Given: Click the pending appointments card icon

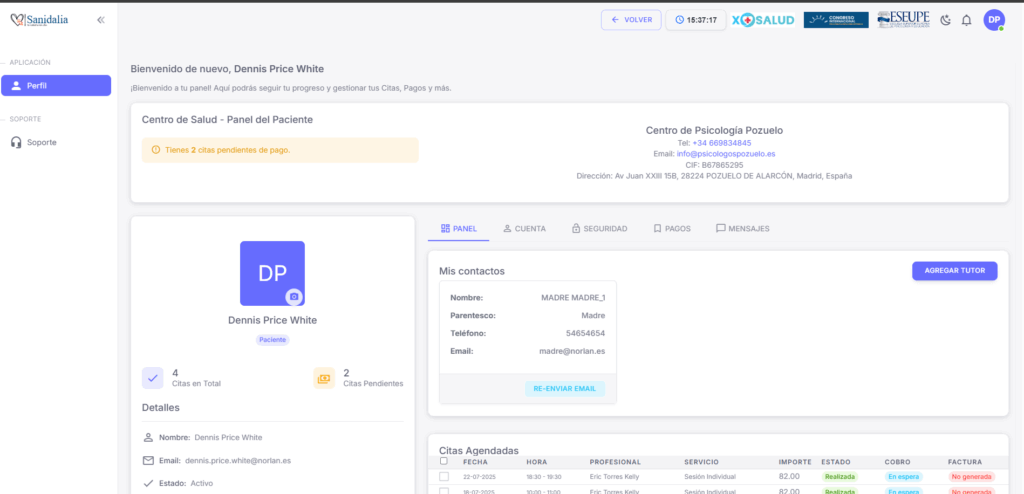Looking at the screenshot, I should 324,378.
